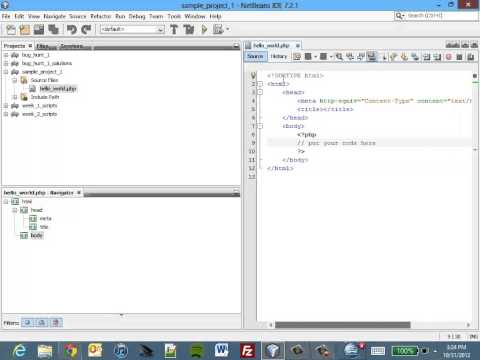
Task: Click the Debug Project toolbar icon
Action: click(218, 29)
